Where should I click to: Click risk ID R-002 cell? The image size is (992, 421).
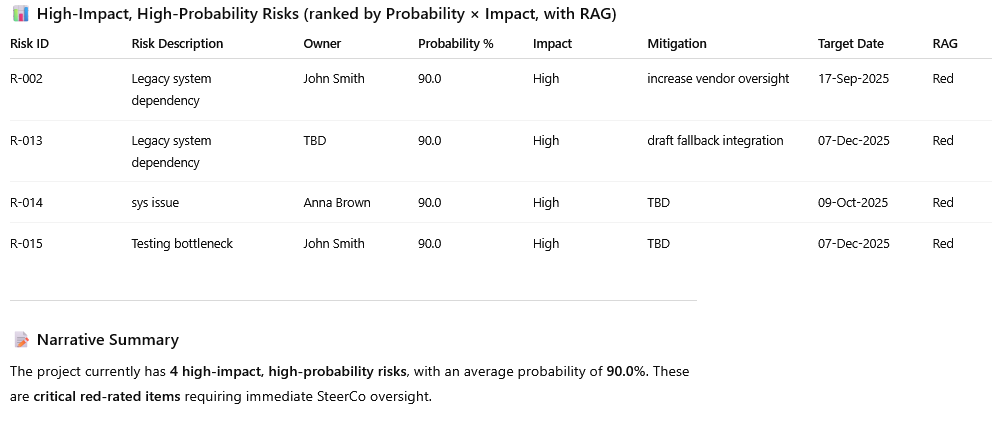click(x=27, y=79)
